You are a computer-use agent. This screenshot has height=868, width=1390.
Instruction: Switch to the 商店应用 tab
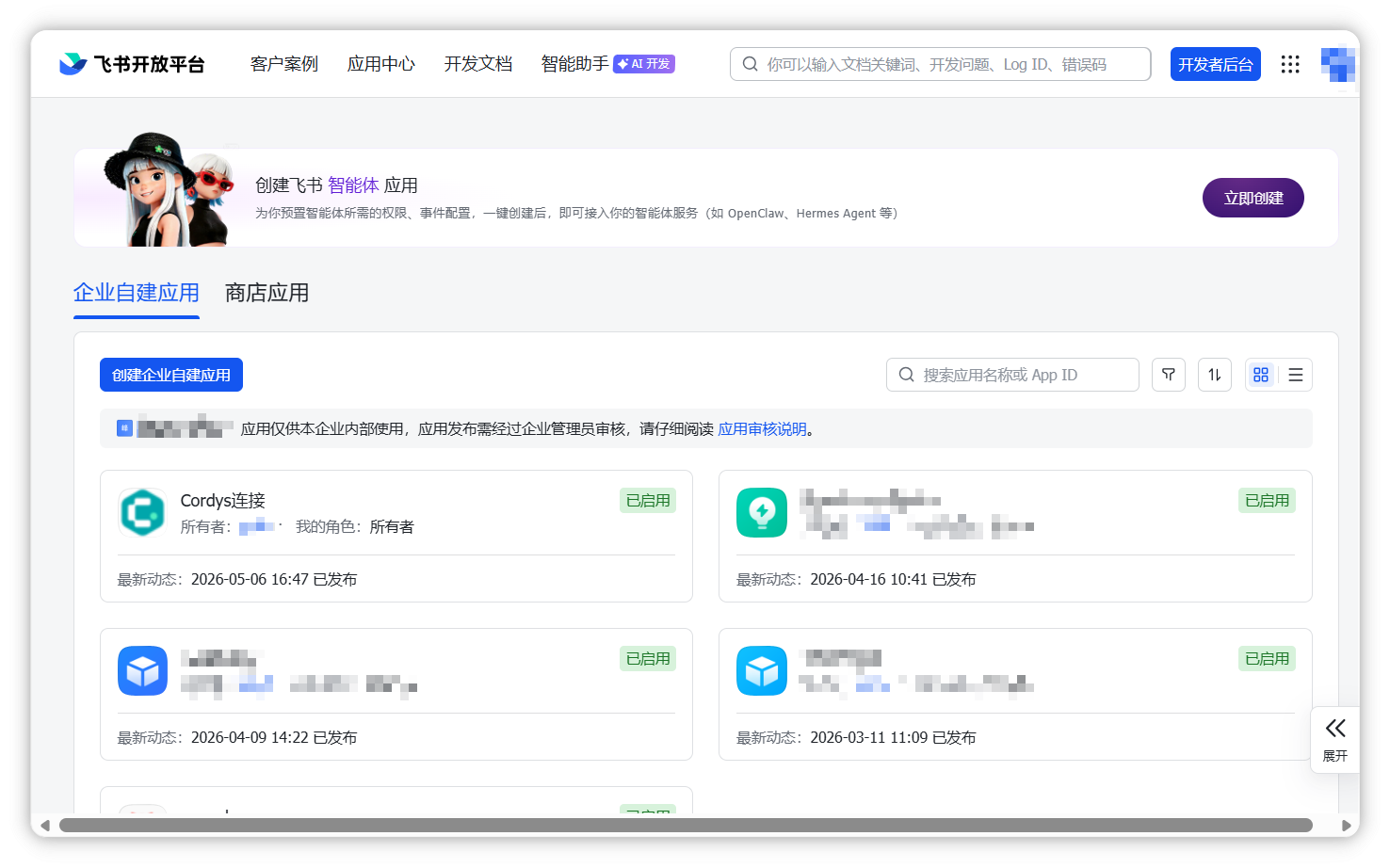(267, 293)
